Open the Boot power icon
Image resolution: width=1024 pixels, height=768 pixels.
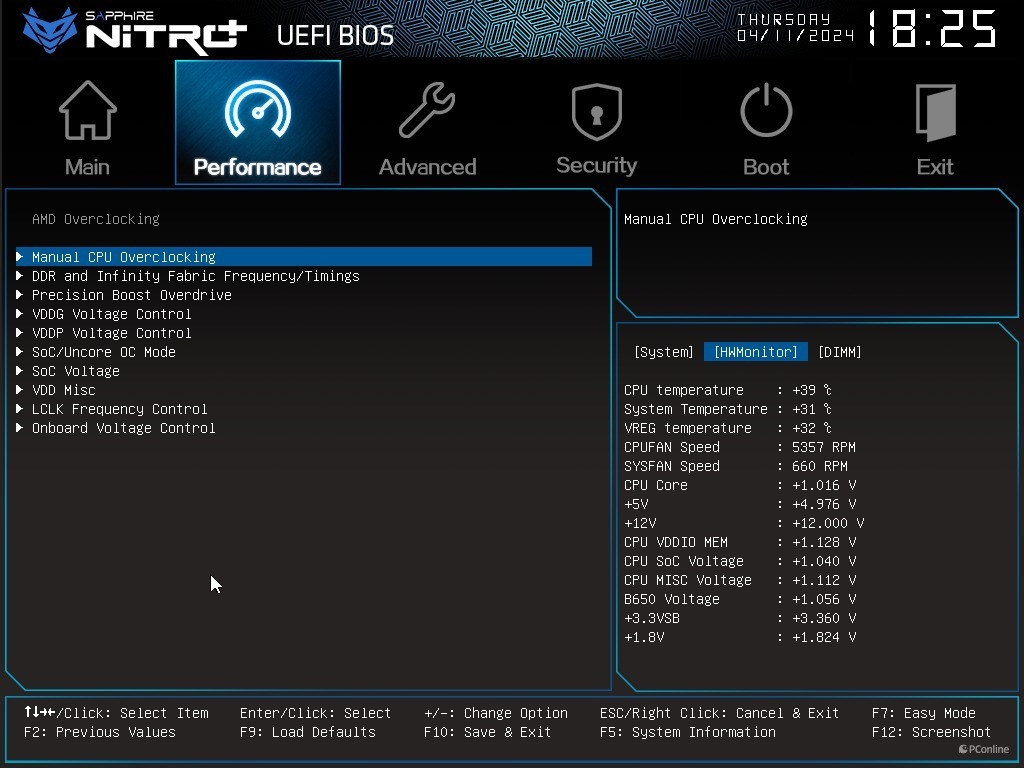tap(766, 110)
